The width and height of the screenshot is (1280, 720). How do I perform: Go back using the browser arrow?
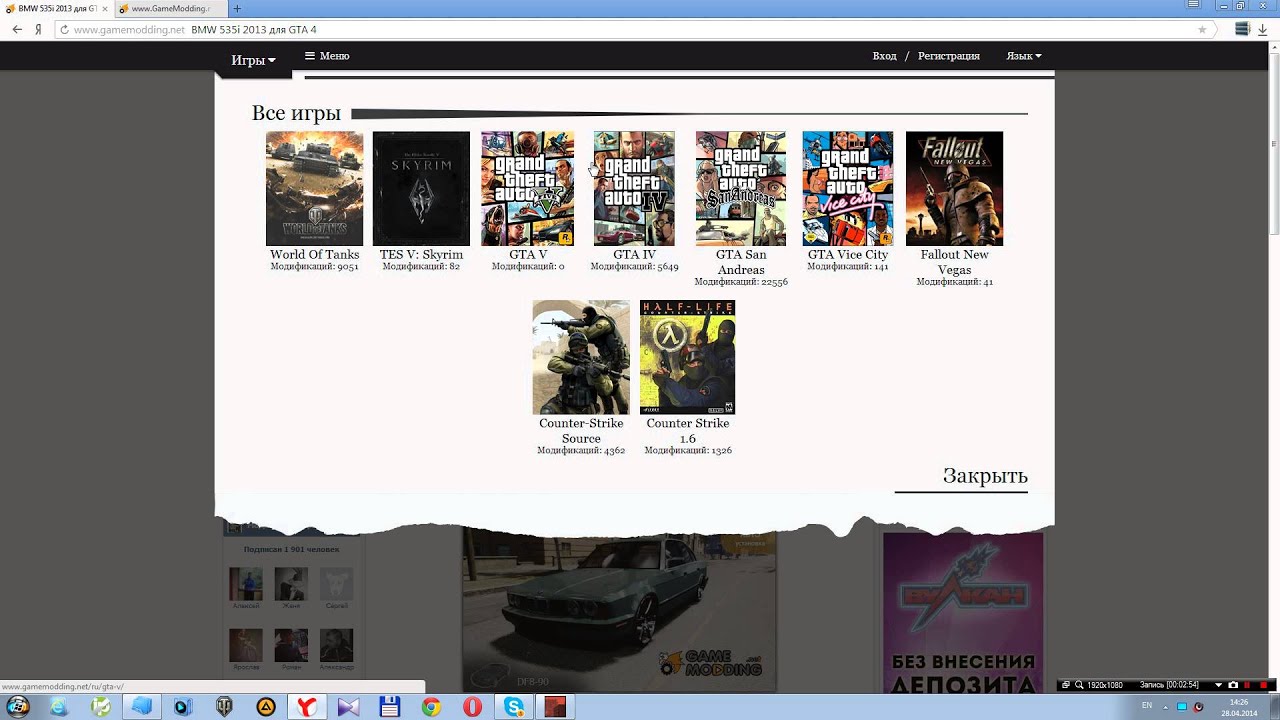tap(17, 30)
